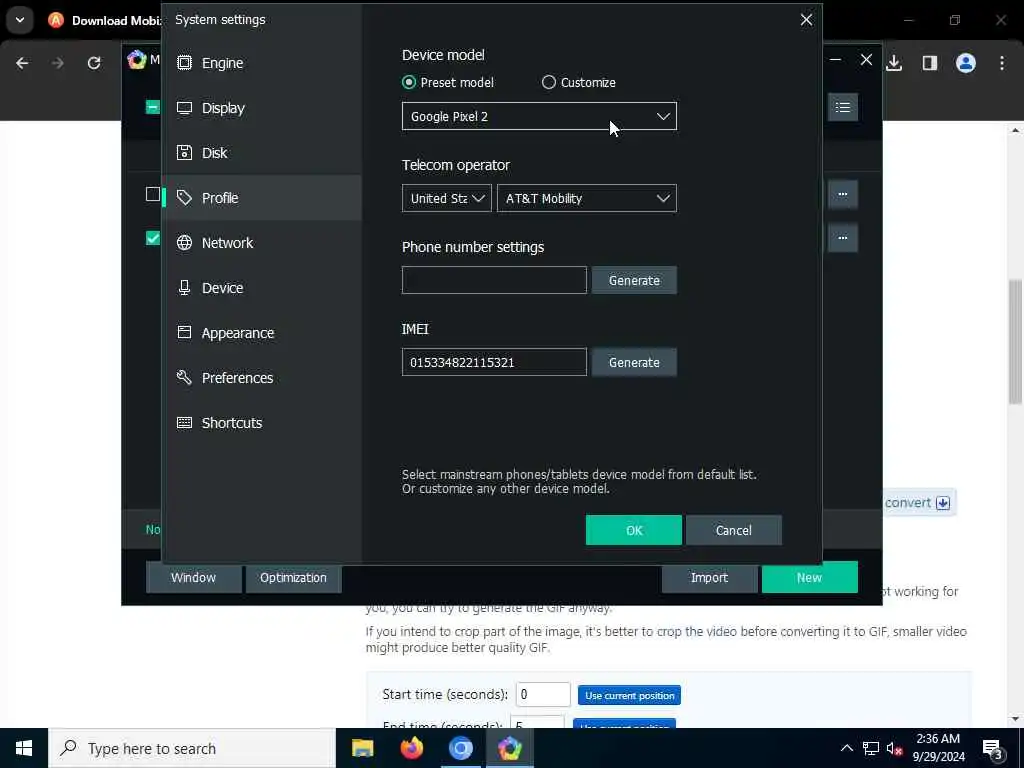This screenshot has height=768, width=1024.
Task: Open Firefox from the taskbar
Action: tap(411, 748)
